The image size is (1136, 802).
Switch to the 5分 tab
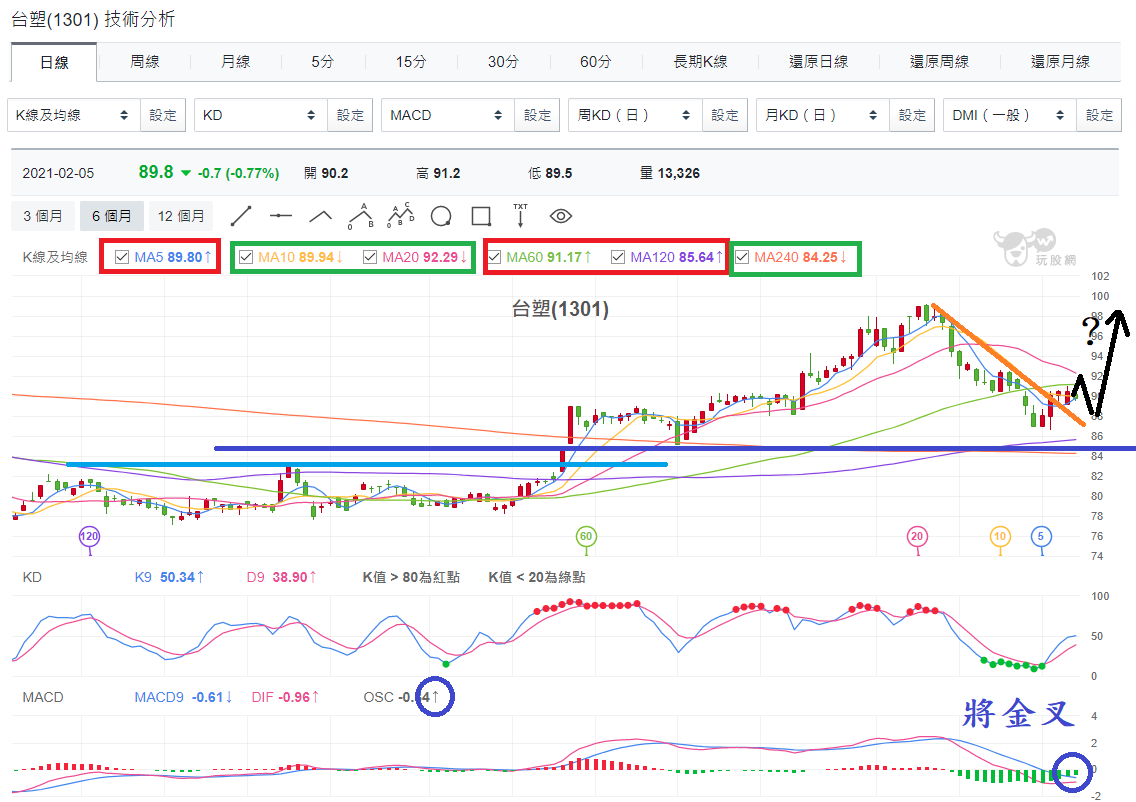coord(322,62)
